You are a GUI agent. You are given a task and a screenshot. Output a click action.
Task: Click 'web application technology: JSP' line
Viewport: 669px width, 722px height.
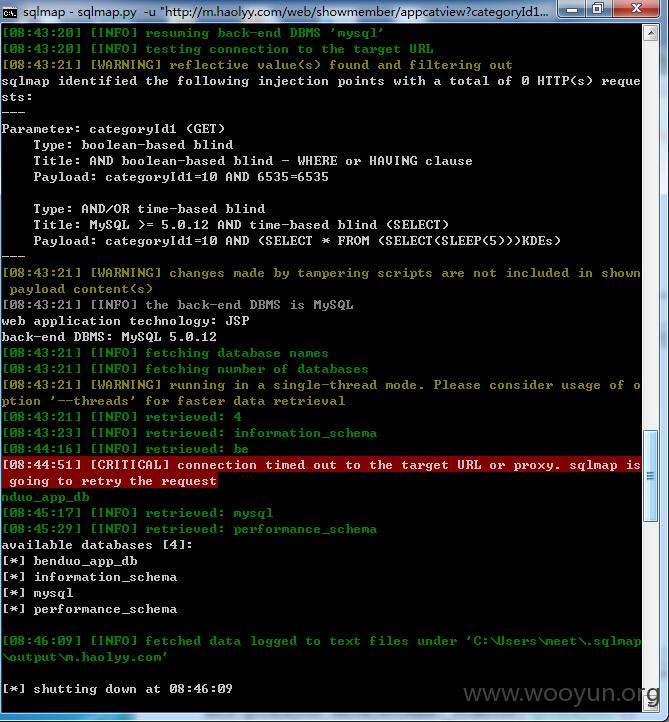click(125, 321)
